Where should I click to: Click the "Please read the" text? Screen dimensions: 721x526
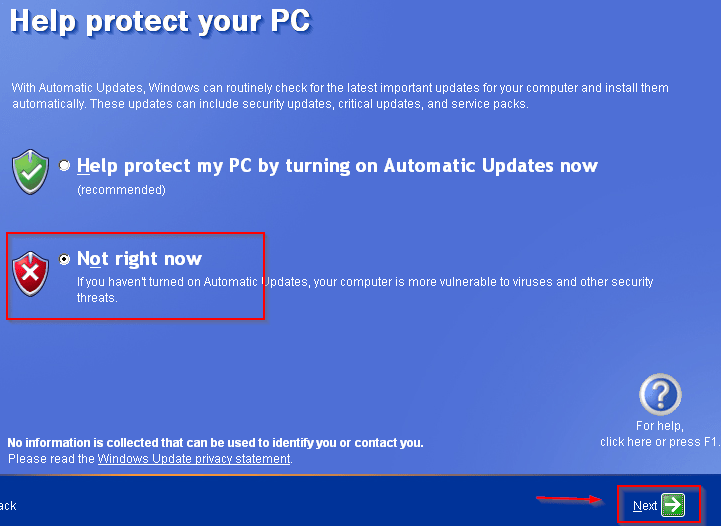tap(52, 459)
